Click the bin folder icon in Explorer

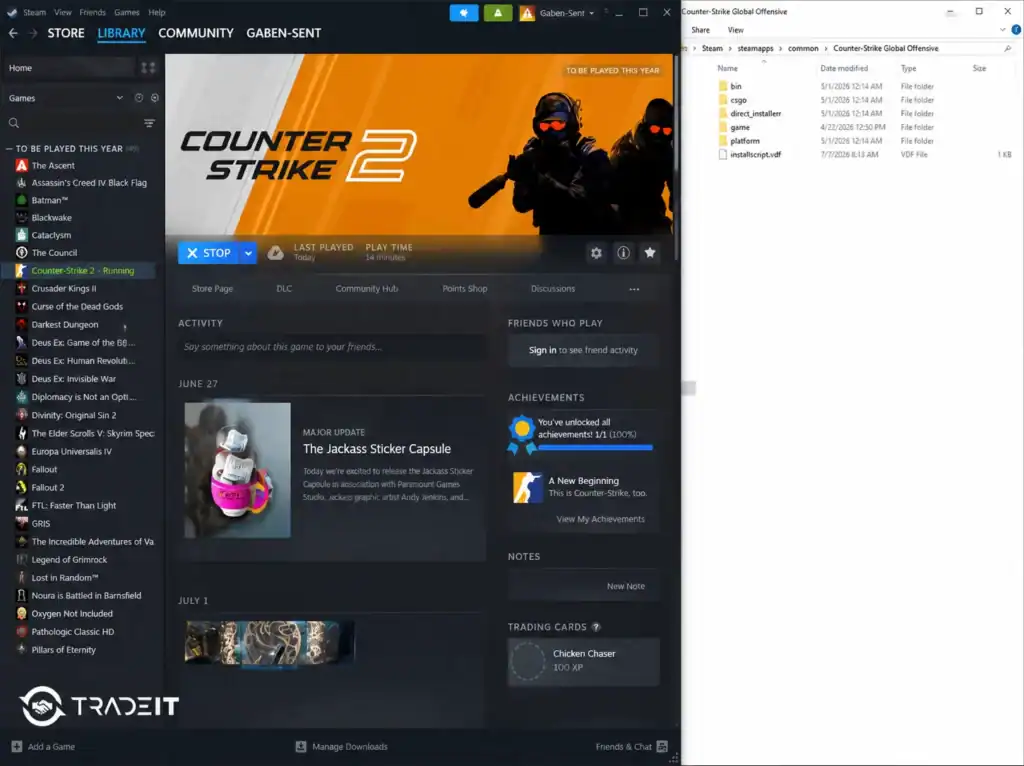pos(723,86)
